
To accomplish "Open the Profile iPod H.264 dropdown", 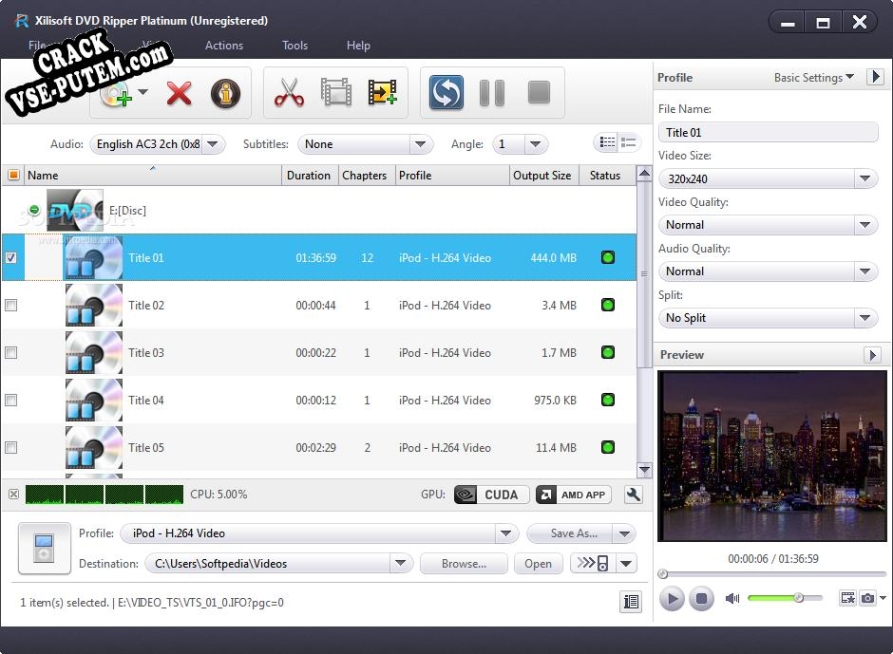I will (x=318, y=534).
